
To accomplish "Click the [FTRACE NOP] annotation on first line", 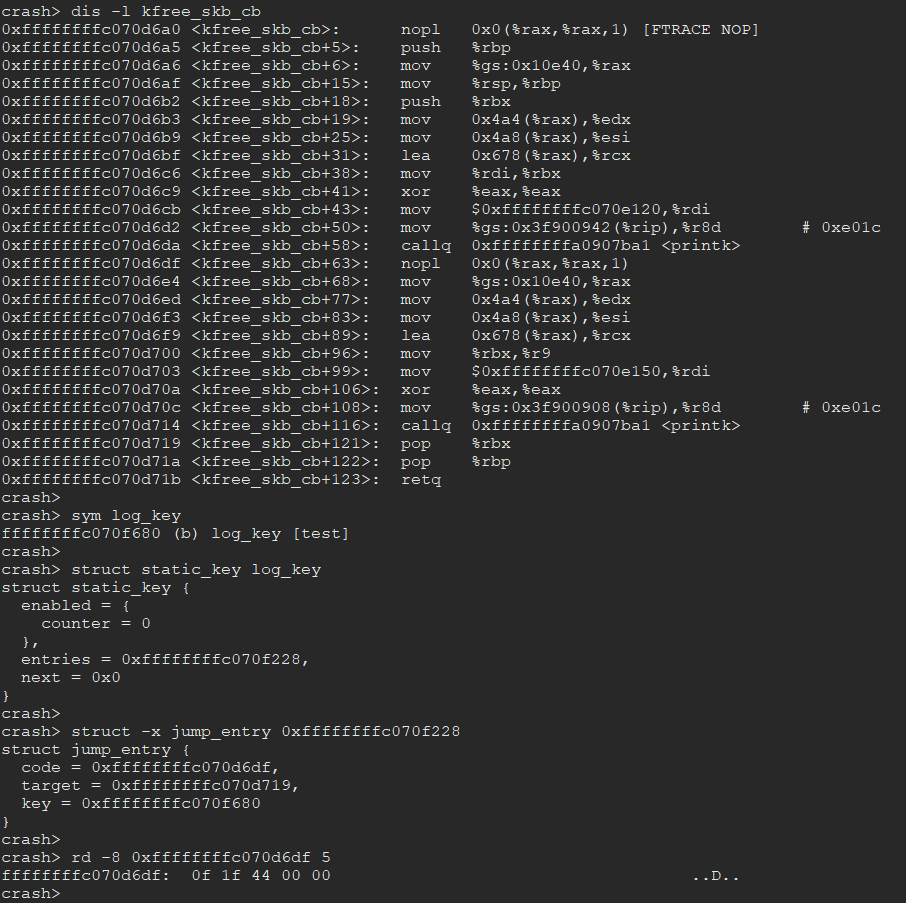I will [x=700, y=29].
